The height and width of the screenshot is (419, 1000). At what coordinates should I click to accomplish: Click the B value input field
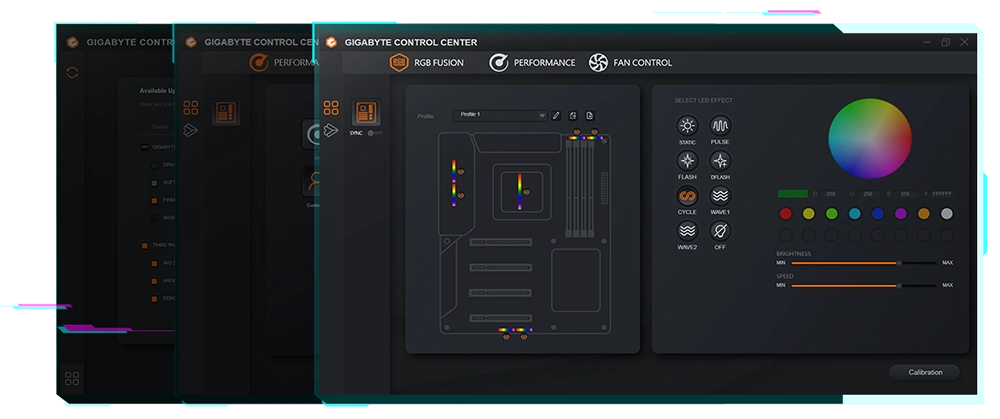point(905,194)
